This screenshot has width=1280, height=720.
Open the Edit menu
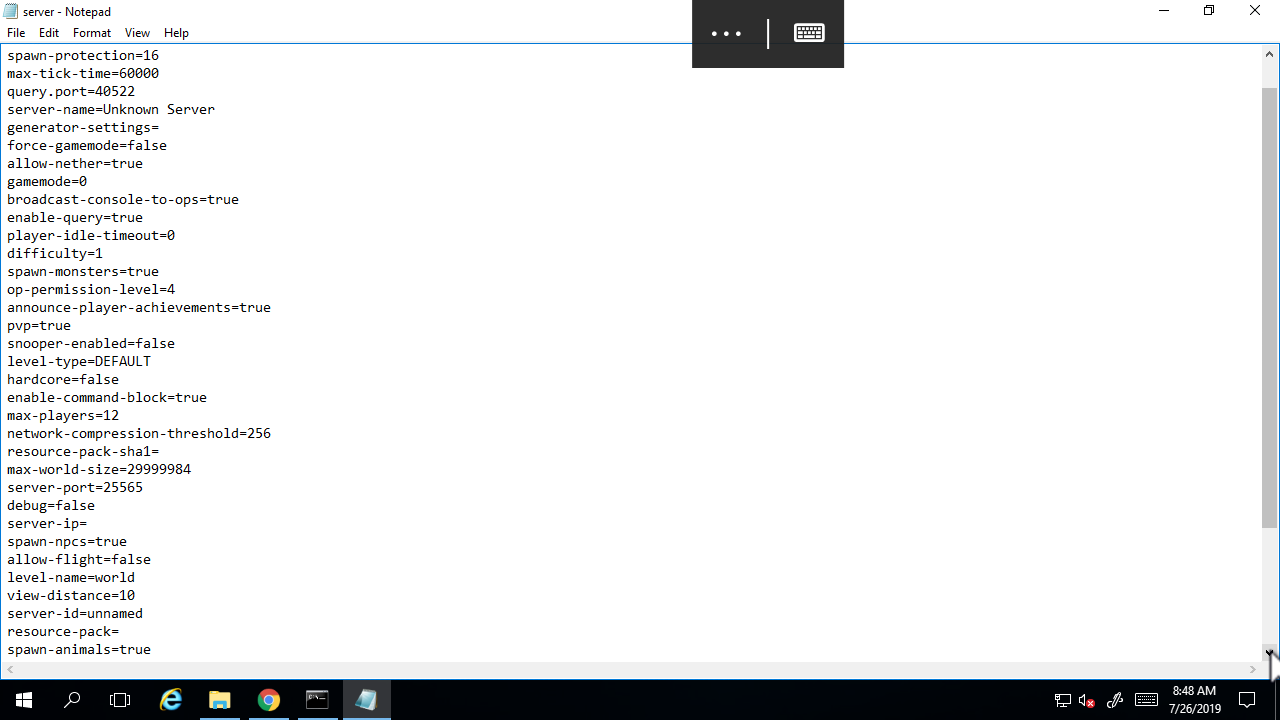click(x=49, y=33)
